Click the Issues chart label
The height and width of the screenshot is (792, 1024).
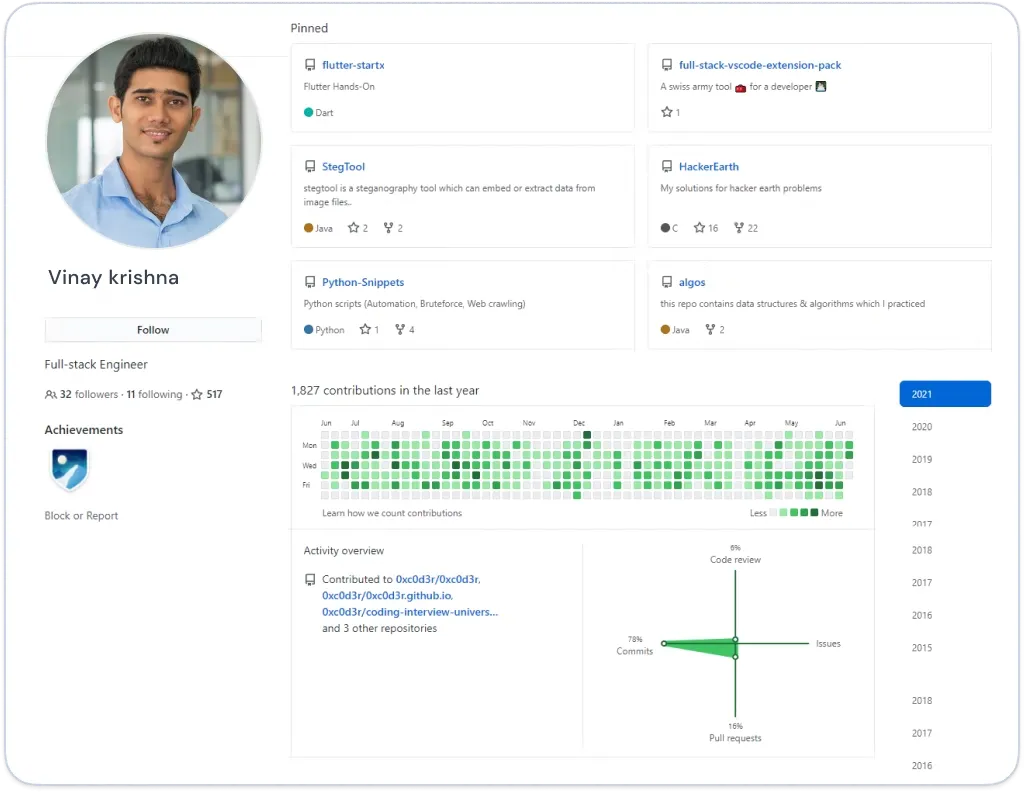click(x=827, y=643)
